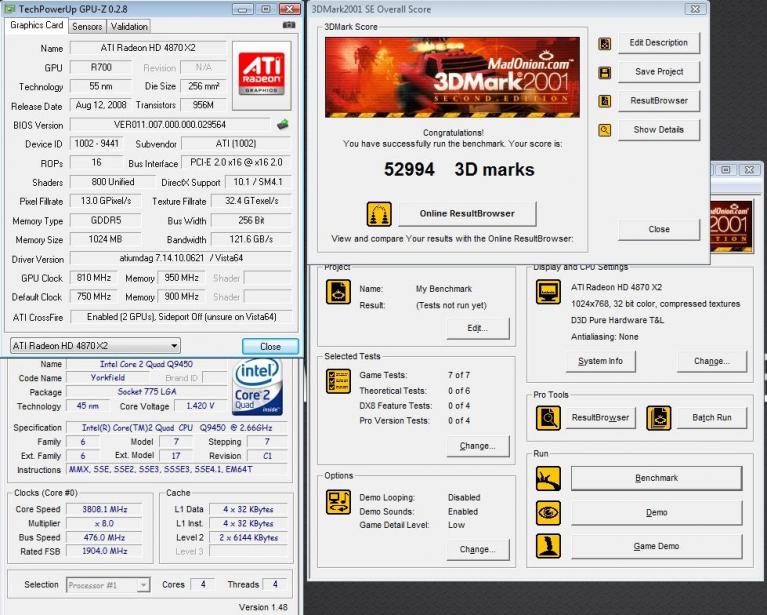Click the Core Voltage 1.420 V value

[200, 406]
